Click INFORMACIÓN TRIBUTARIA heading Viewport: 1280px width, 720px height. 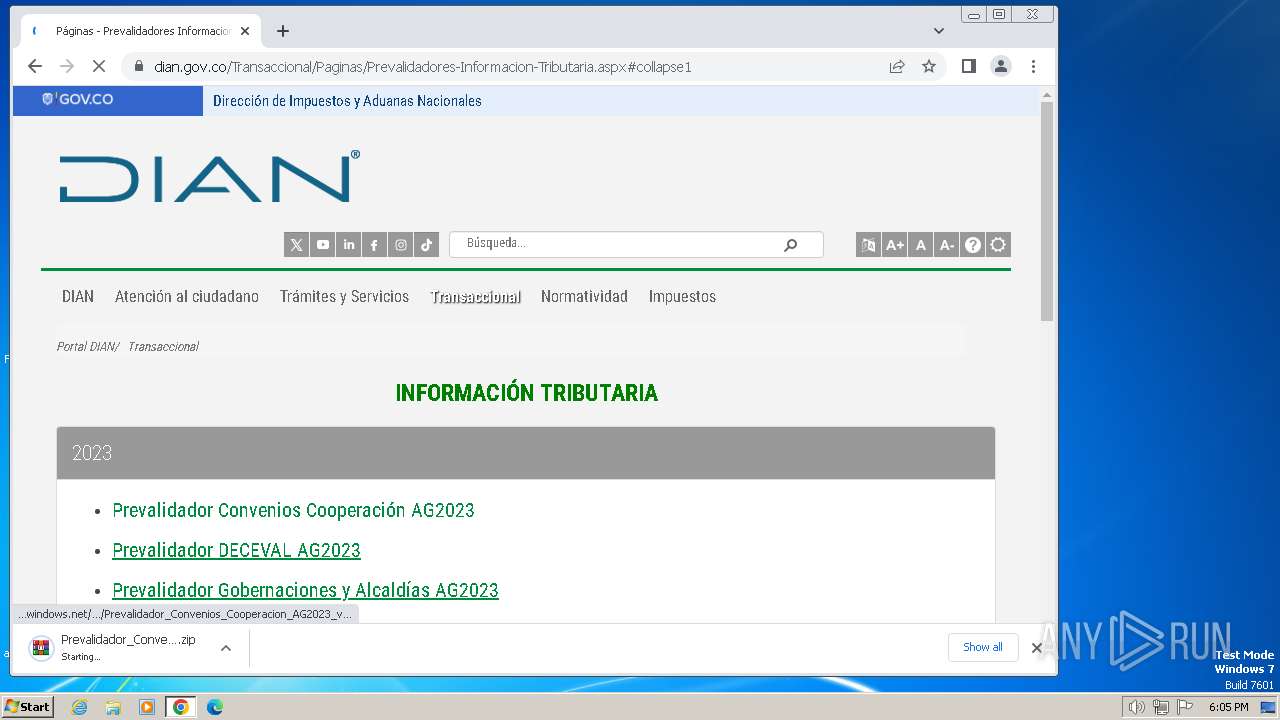coord(527,393)
